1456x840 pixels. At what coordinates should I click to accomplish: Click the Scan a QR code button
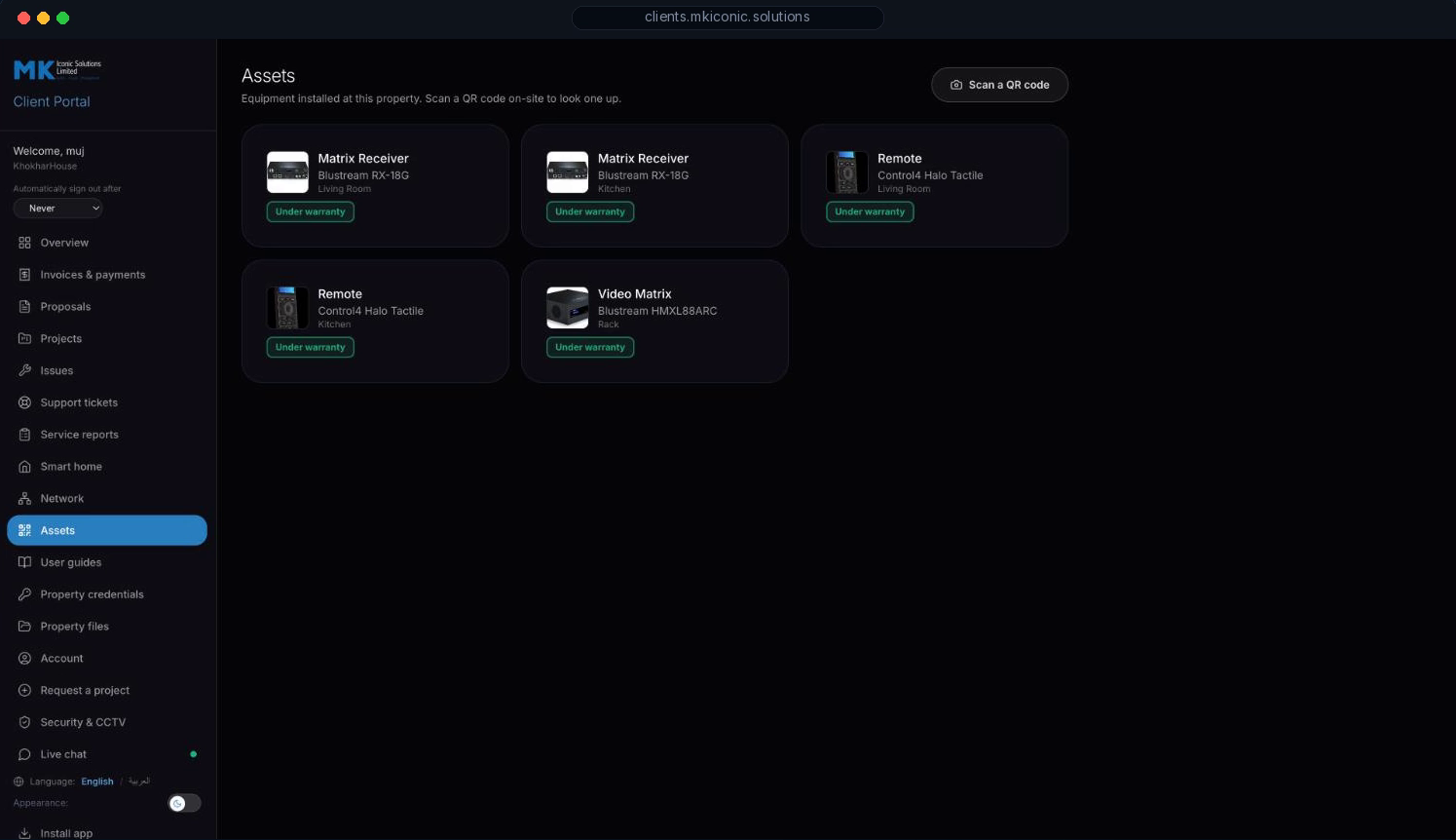[x=999, y=85]
